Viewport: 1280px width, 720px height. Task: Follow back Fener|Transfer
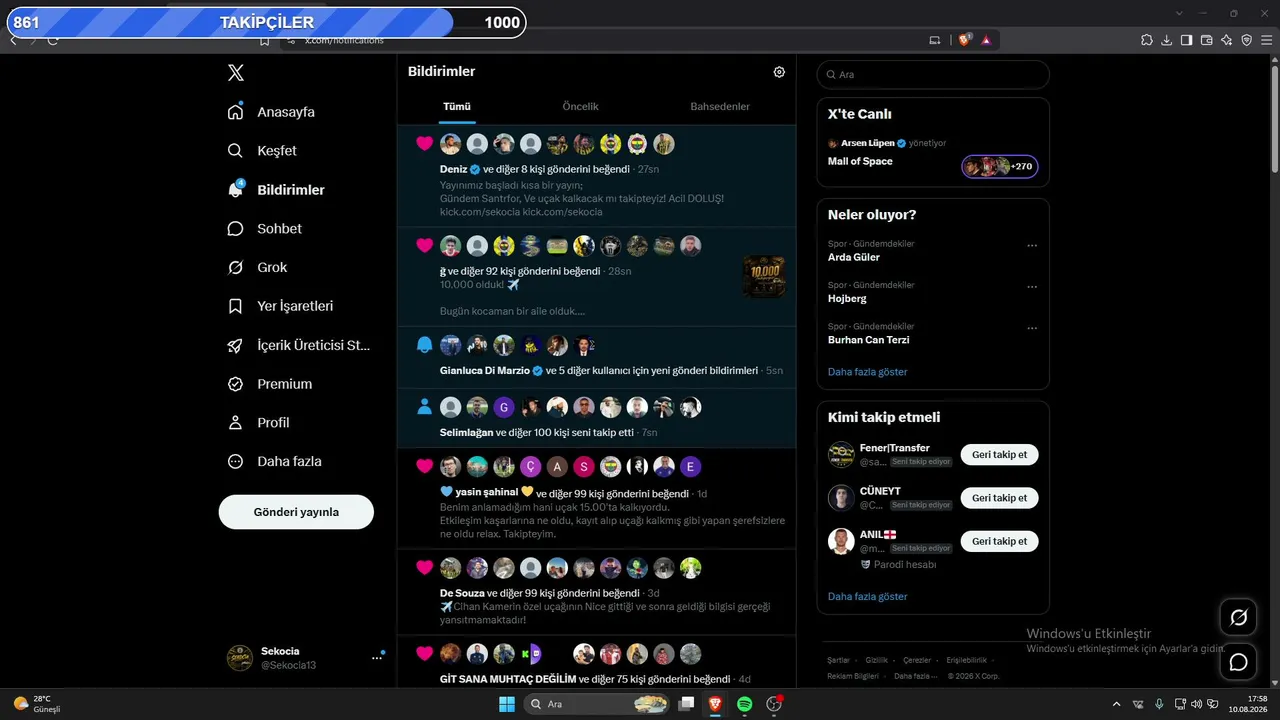click(999, 455)
